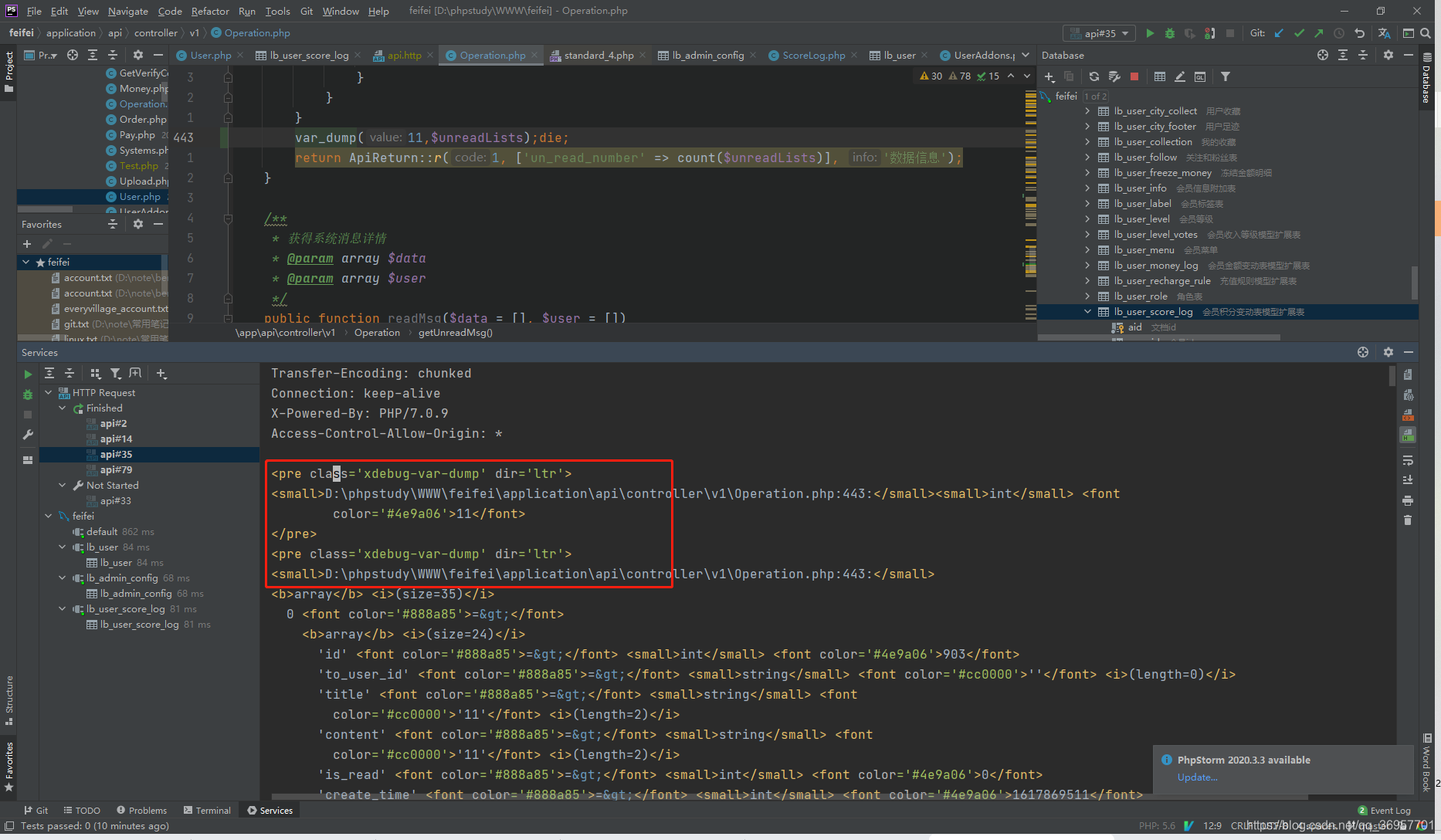Open the Translate icon in top toolbar
Image resolution: width=1441 pixels, height=840 pixels.
(x=1384, y=33)
